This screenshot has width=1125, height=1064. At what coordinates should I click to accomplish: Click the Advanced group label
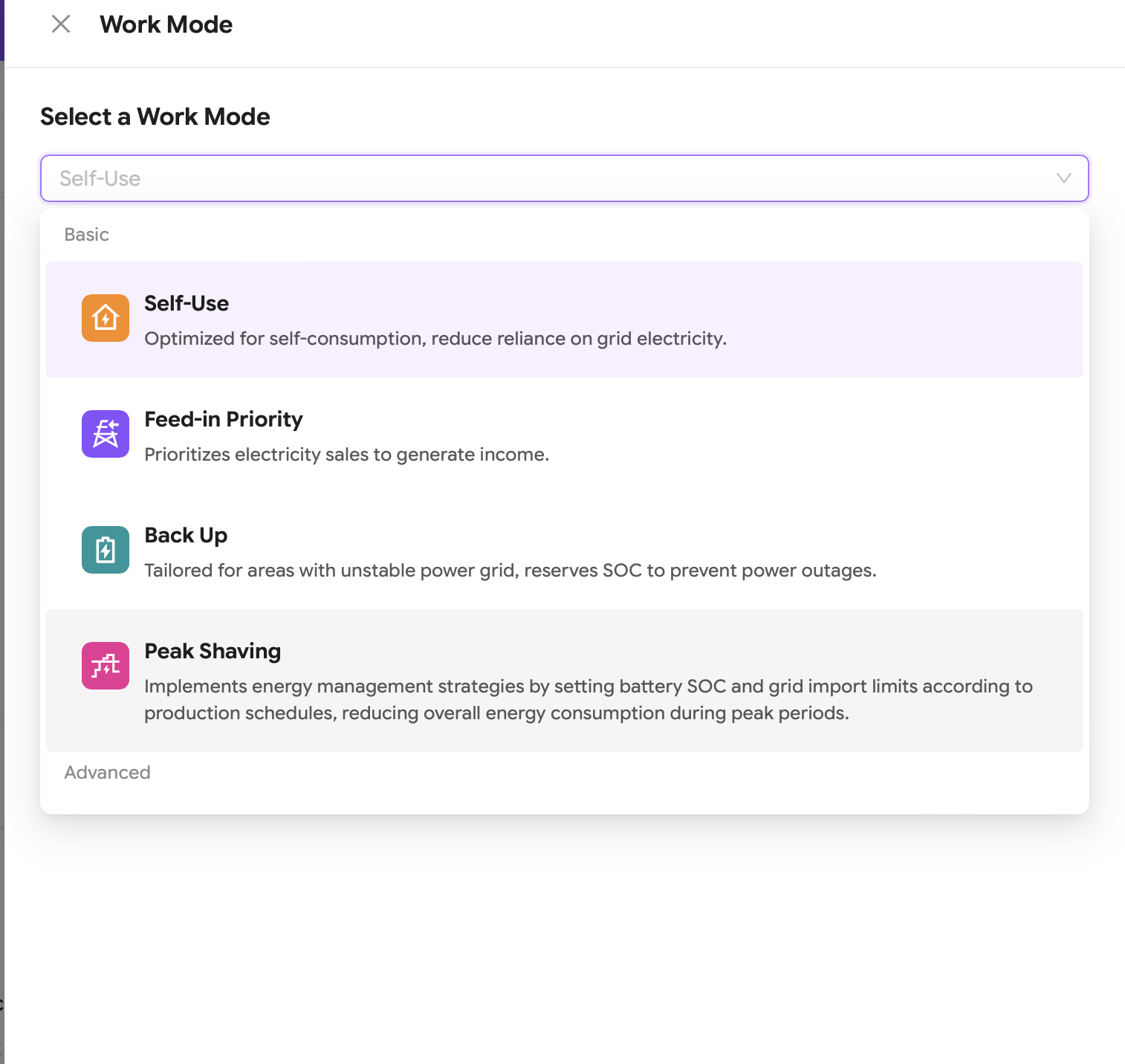[x=108, y=773]
